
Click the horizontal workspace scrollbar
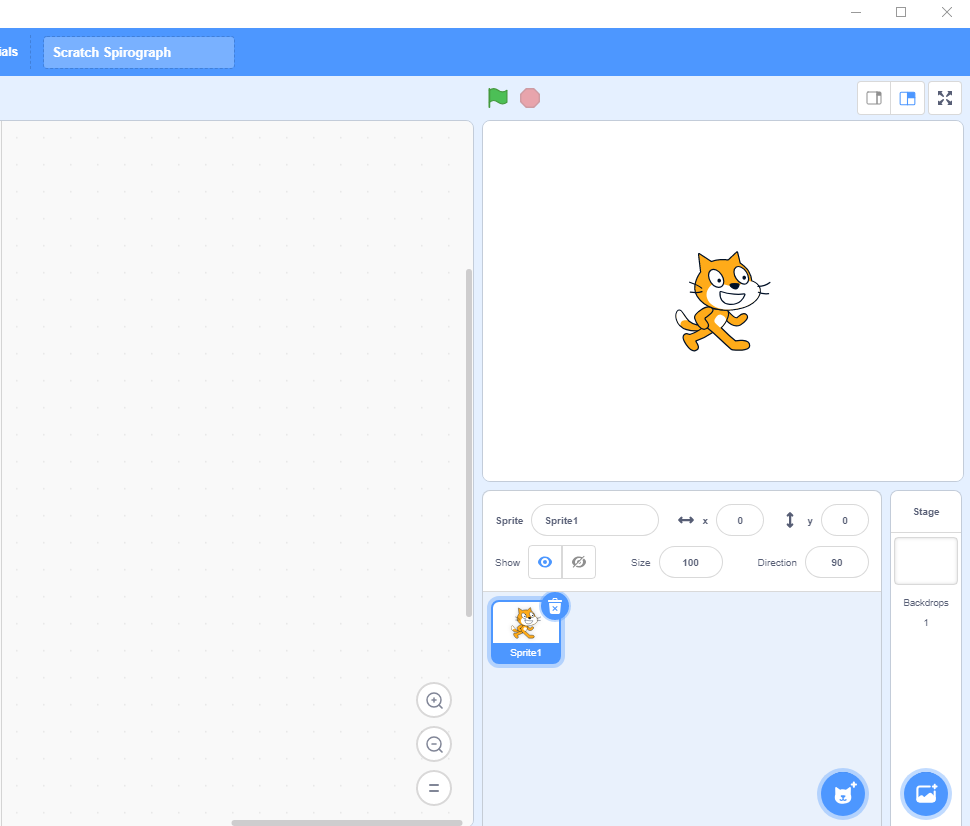tap(346, 823)
